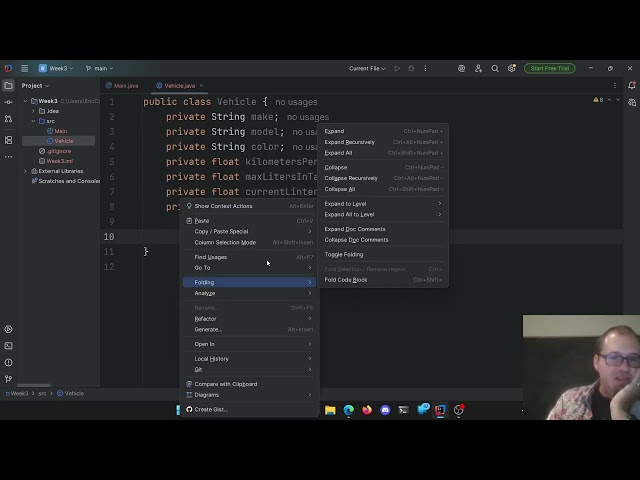
Task: Open Discord from taskbar
Action: [385, 410]
